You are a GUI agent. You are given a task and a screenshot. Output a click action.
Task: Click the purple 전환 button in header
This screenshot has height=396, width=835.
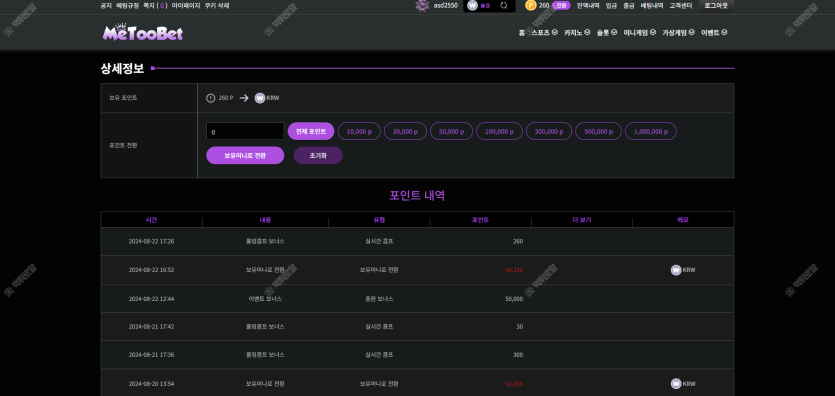click(x=561, y=5)
